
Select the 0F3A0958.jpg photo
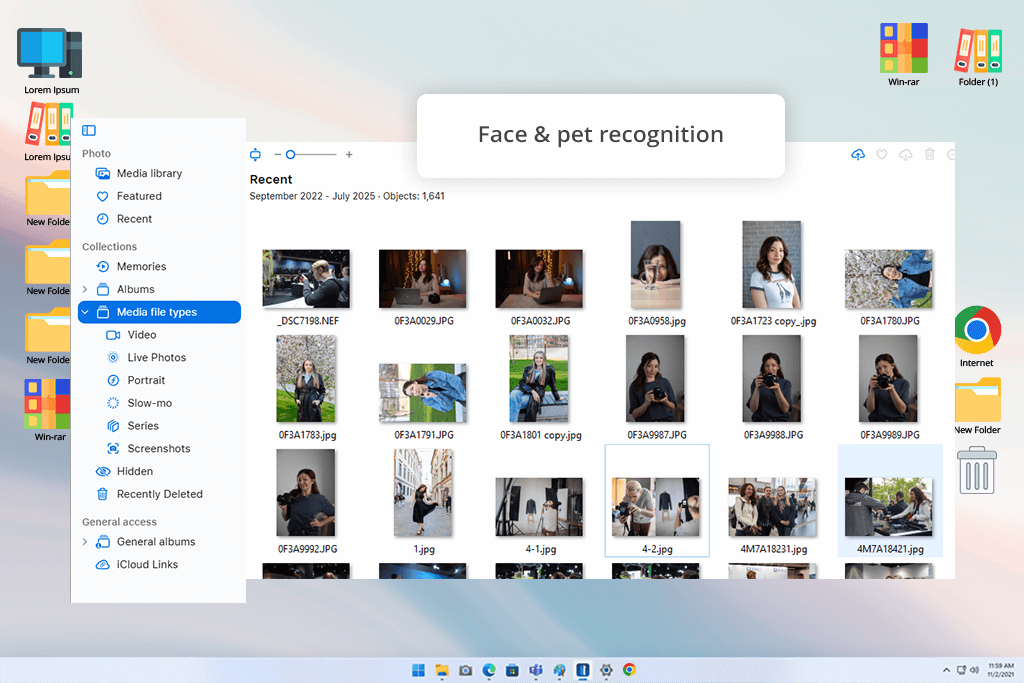[x=656, y=264]
